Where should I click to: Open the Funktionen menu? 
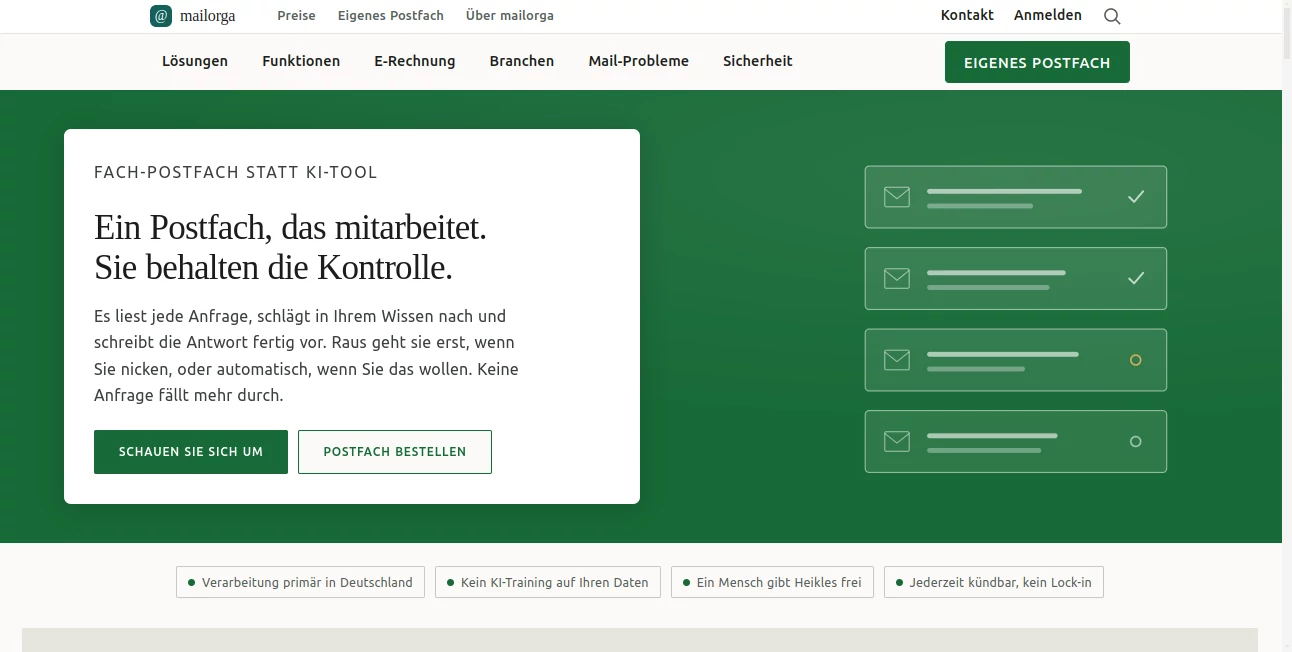[301, 61]
